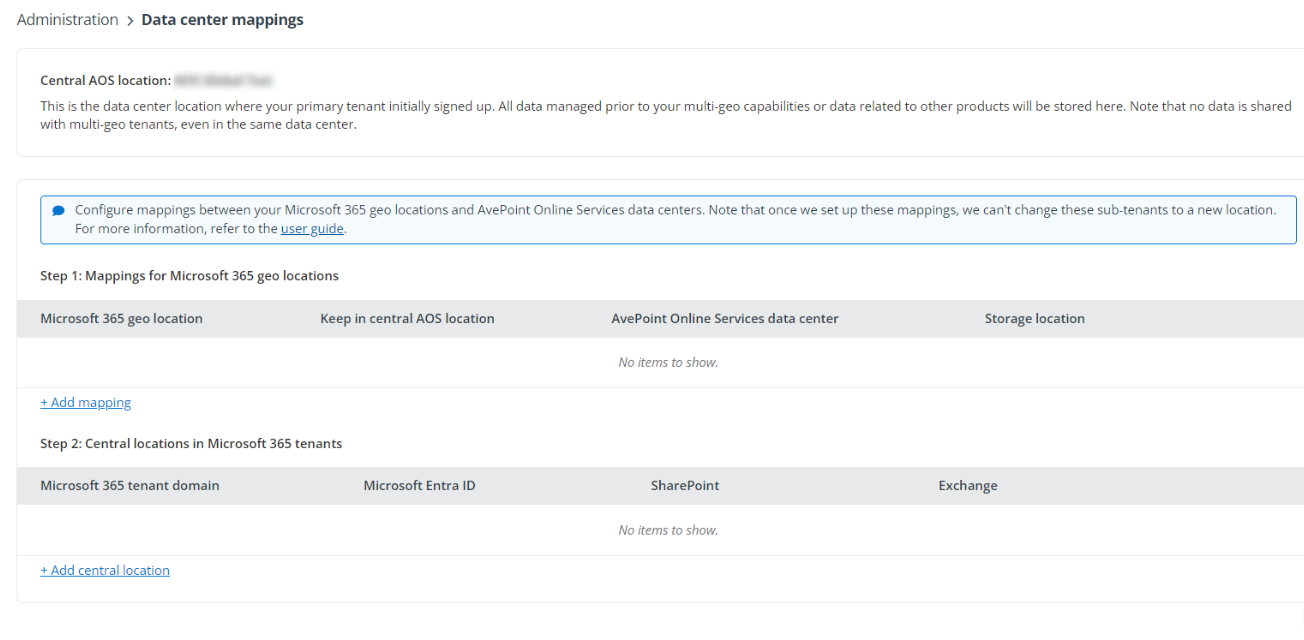This screenshot has height=640, width=1304.
Task: Open the user guide link
Action: [x=312, y=228]
